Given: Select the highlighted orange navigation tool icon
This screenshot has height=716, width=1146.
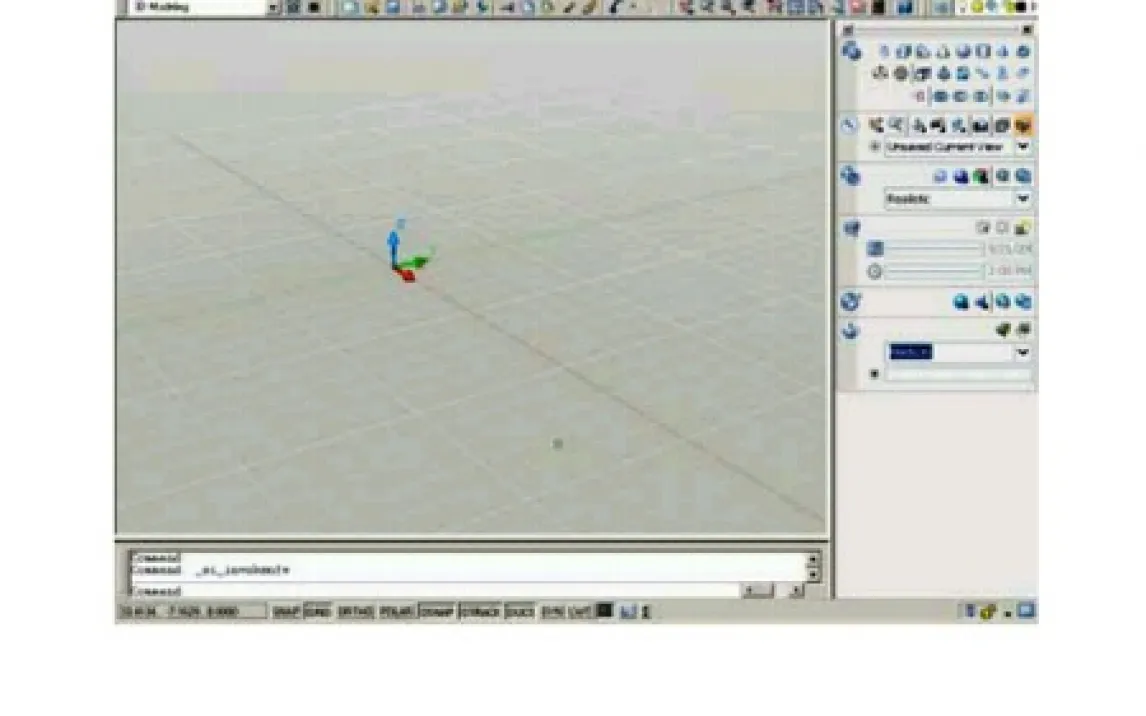Looking at the screenshot, I should click(x=1023, y=125).
